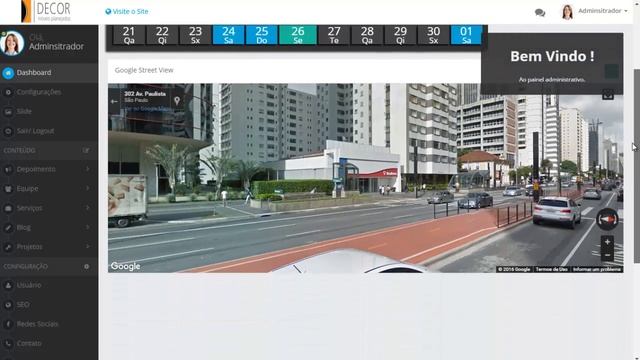Select calendar day 27 Te
This screenshot has height=360, width=640.
[334, 35]
